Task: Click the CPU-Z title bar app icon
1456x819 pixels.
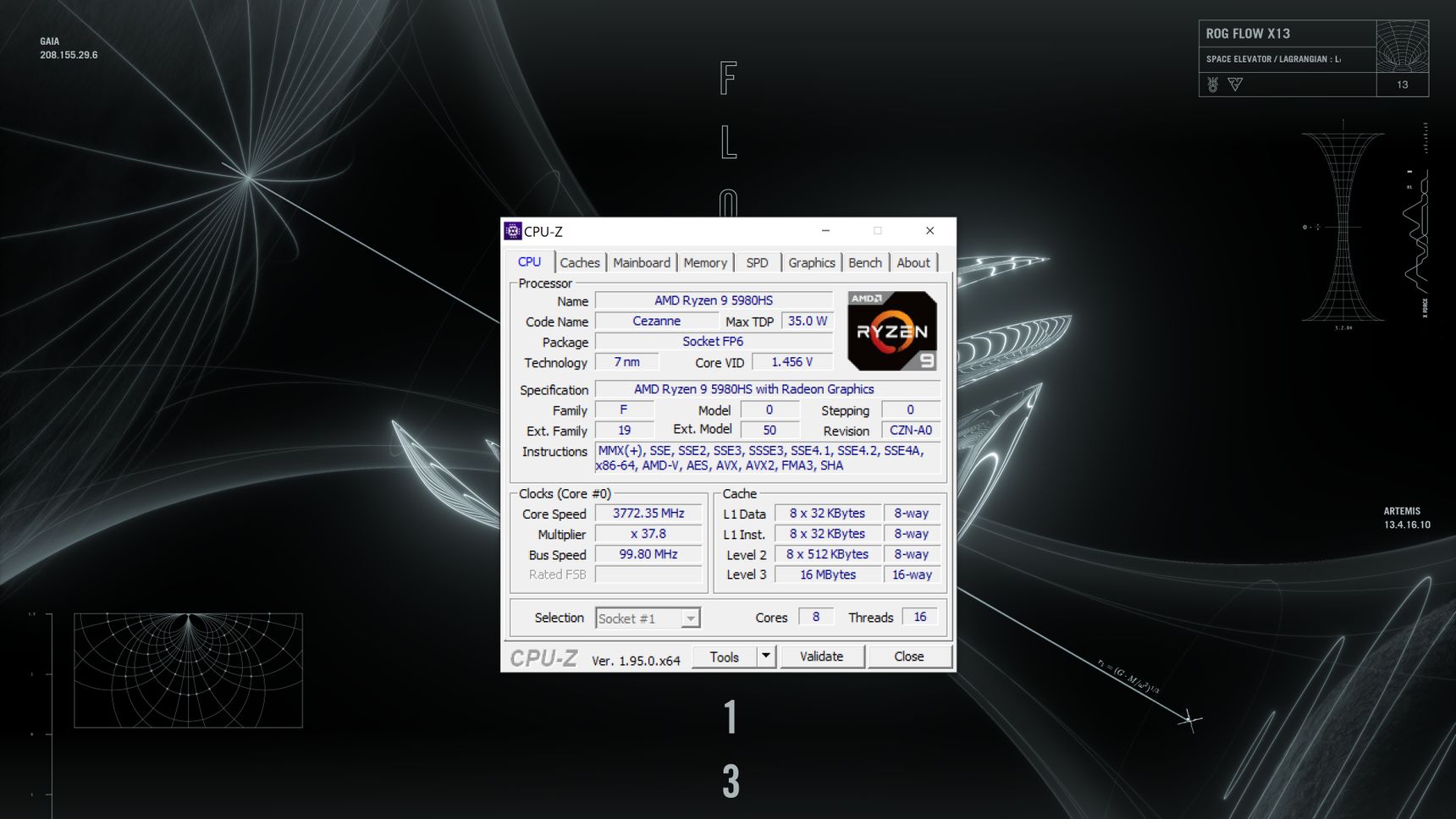Action: [512, 231]
